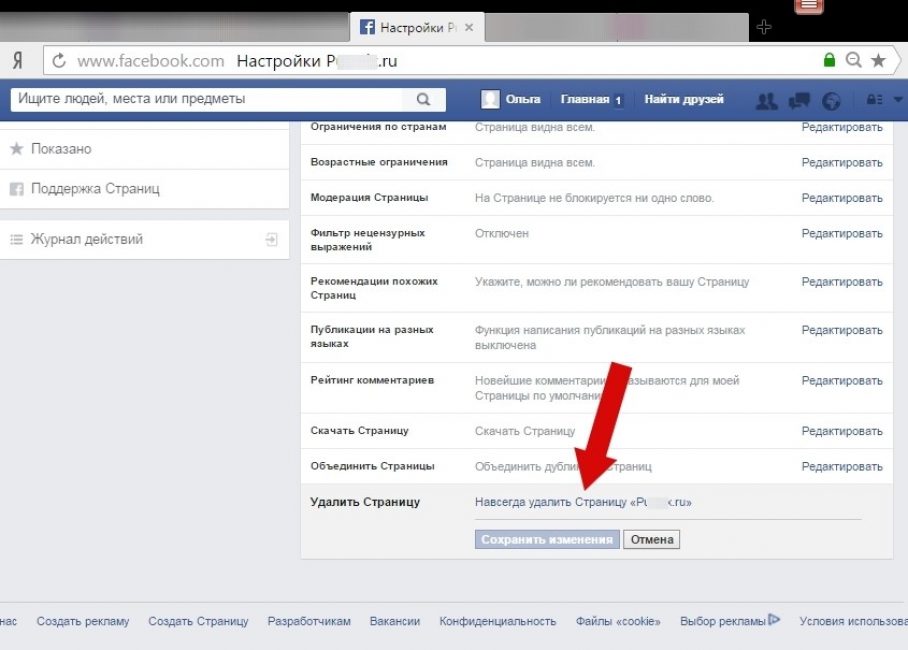Open the friend requests icon

[767, 101]
